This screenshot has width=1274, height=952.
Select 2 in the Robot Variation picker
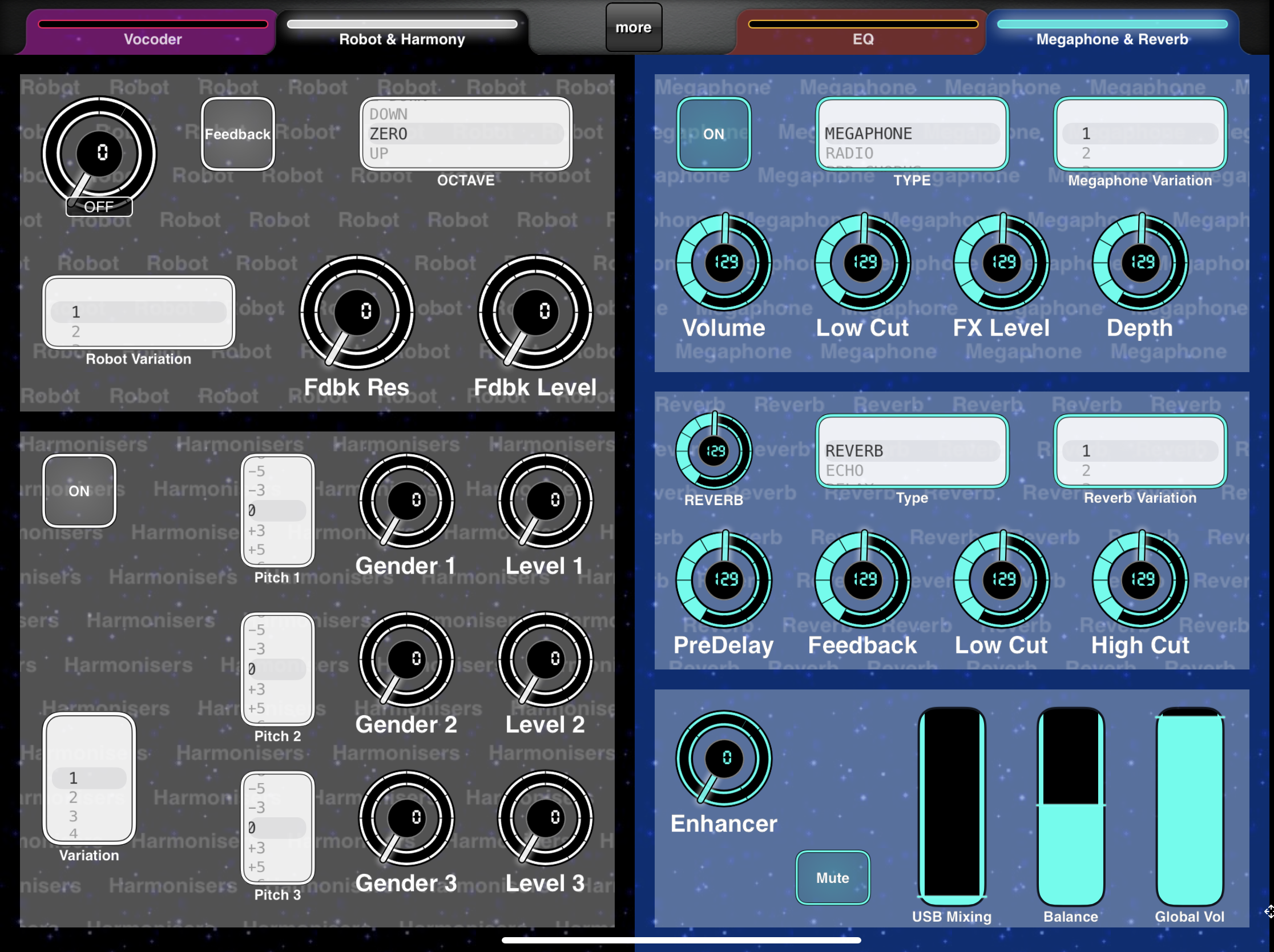(x=75, y=332)
